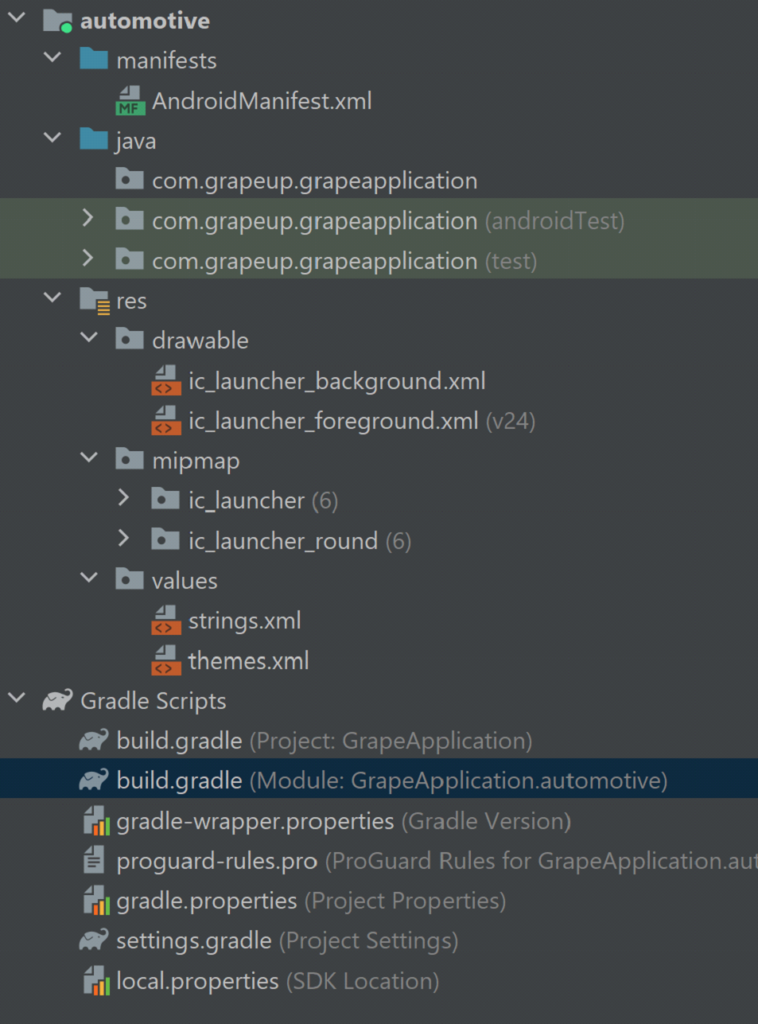This screenshot has height=1024, width=758.
Task: Select the drawable folder label
Action: [200, 340]
